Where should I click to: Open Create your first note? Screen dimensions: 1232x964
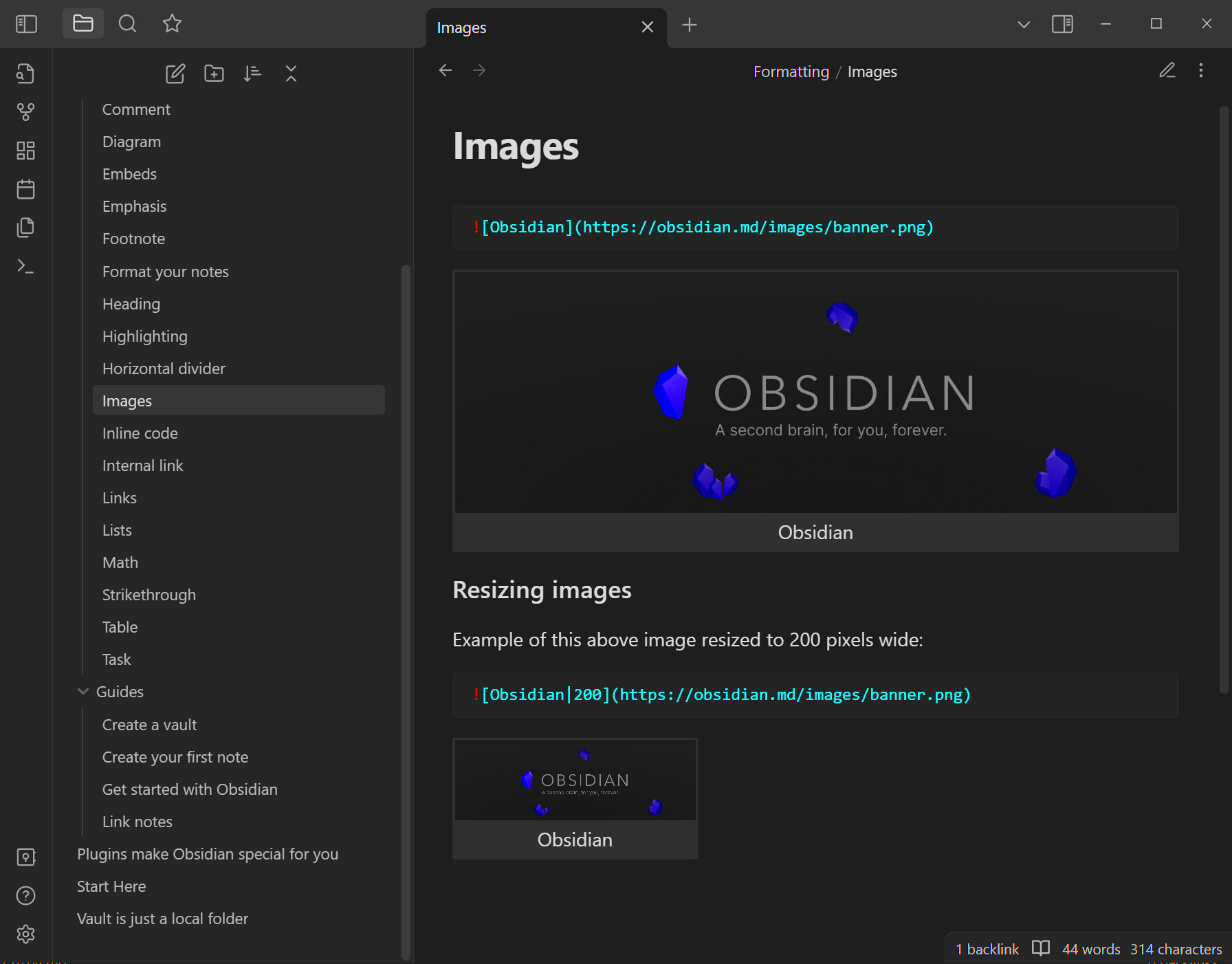[x=239, y=757]
